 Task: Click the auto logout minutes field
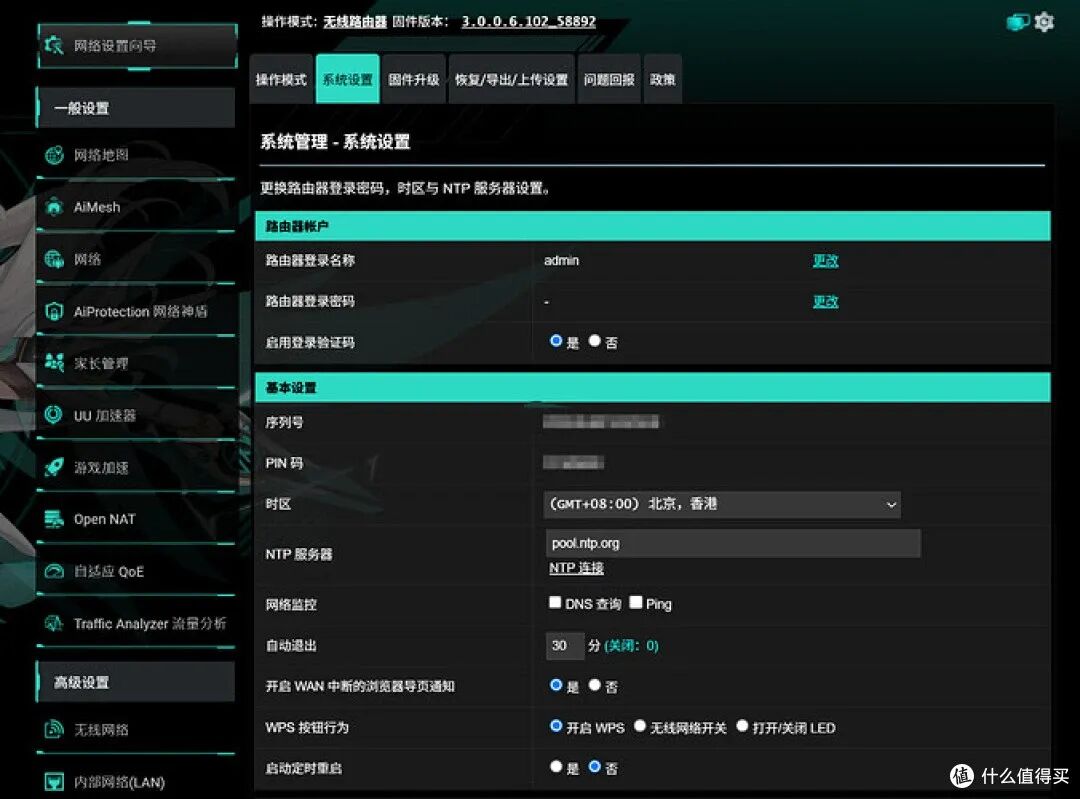(x=564, y=645)
